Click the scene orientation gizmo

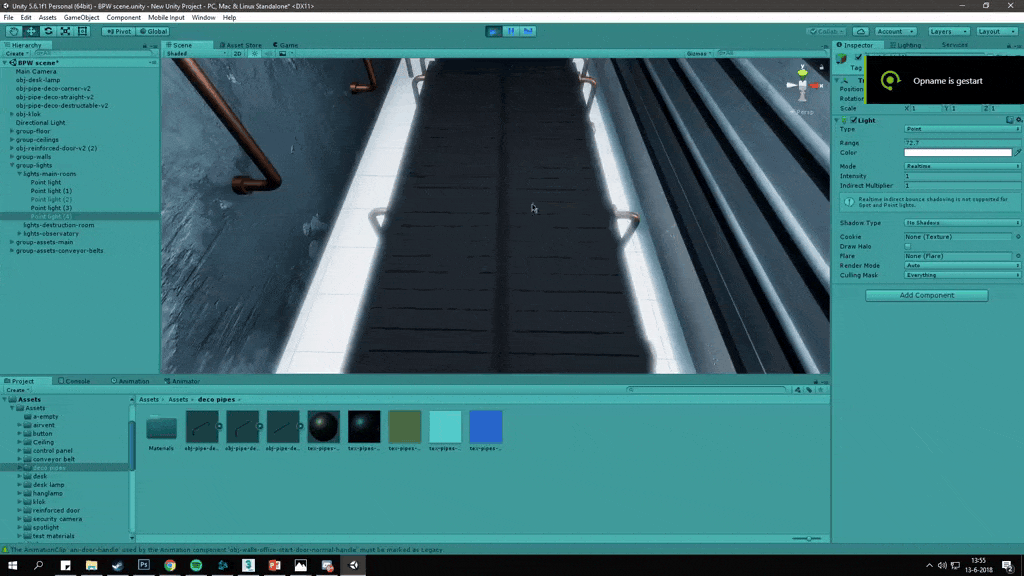[x=803, y=84]
